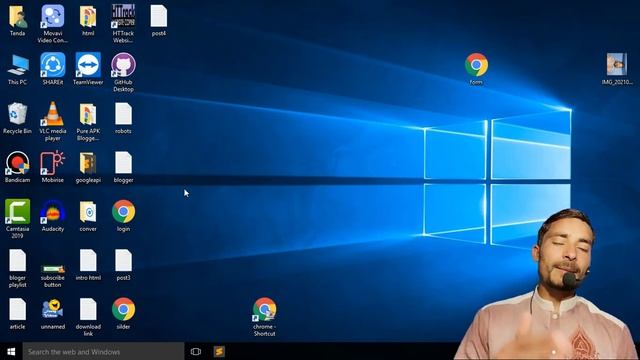Open the Windows Start menu
Image resolution: width=640 pixels, height=360 pixels.
click(x=11, y=351)
